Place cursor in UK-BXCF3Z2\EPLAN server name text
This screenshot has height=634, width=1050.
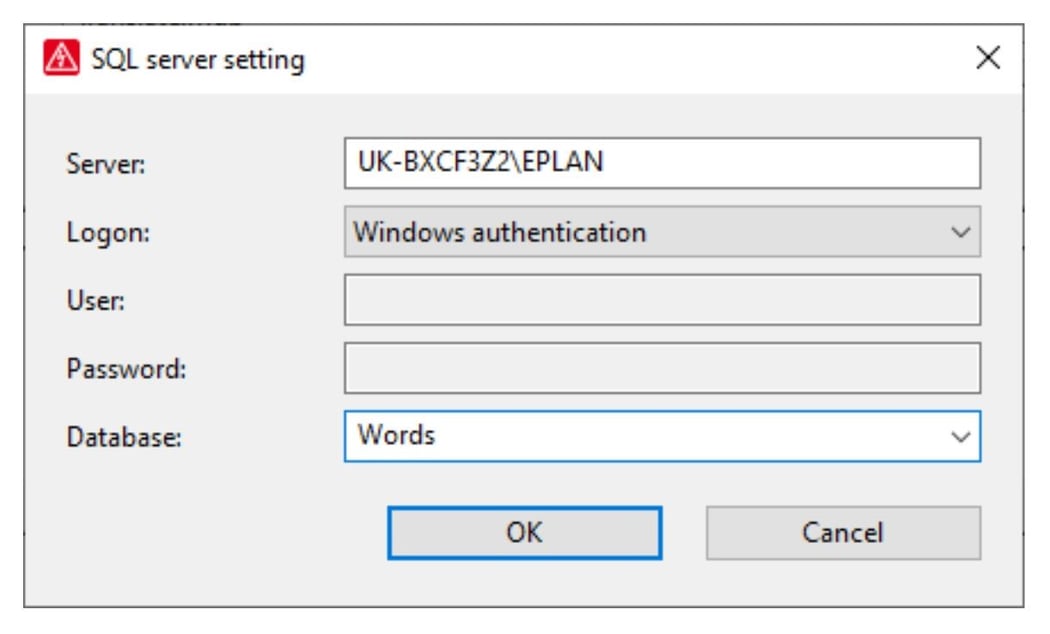pos(480,162)
